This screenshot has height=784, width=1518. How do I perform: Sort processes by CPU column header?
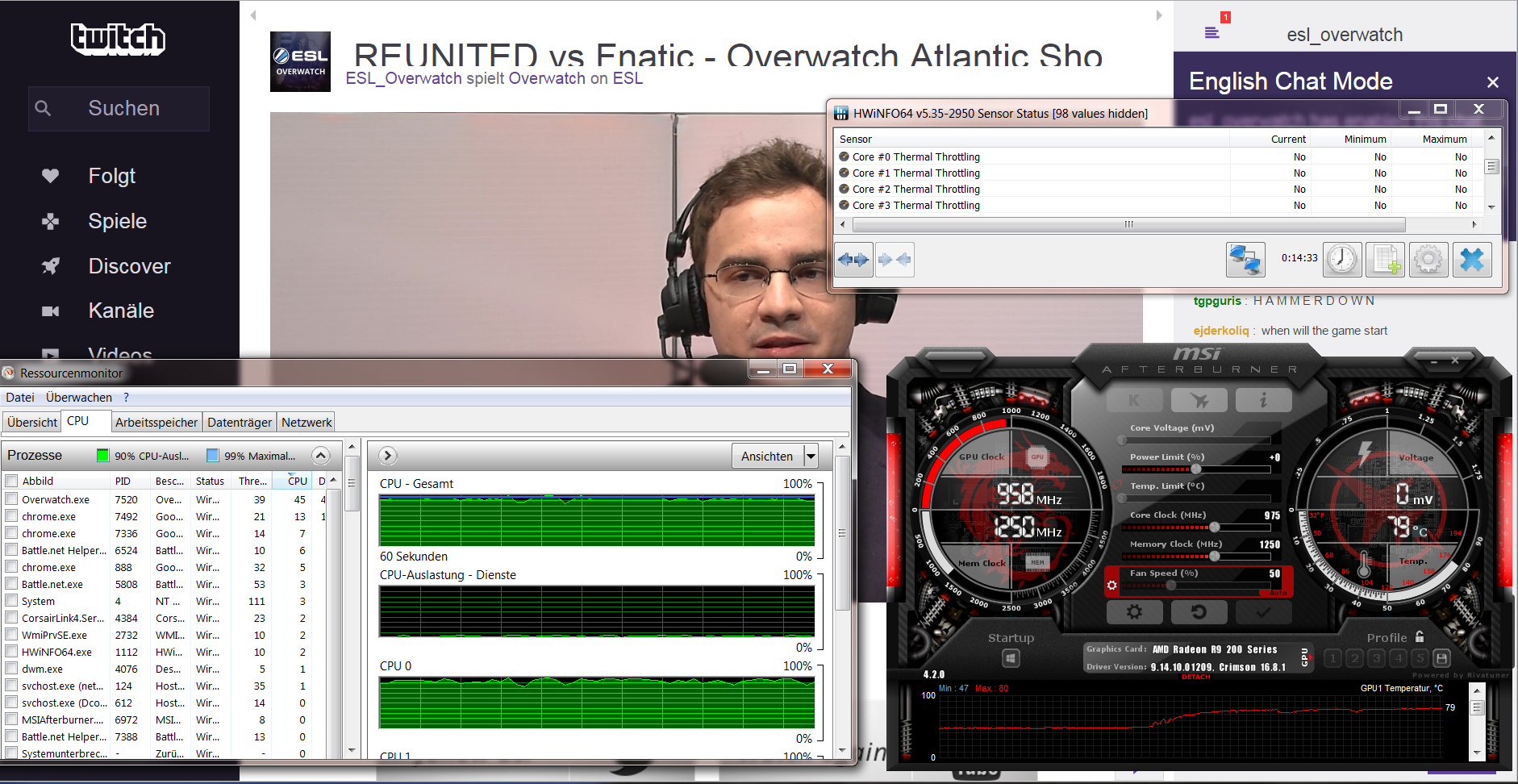click(x=294, y=481)
